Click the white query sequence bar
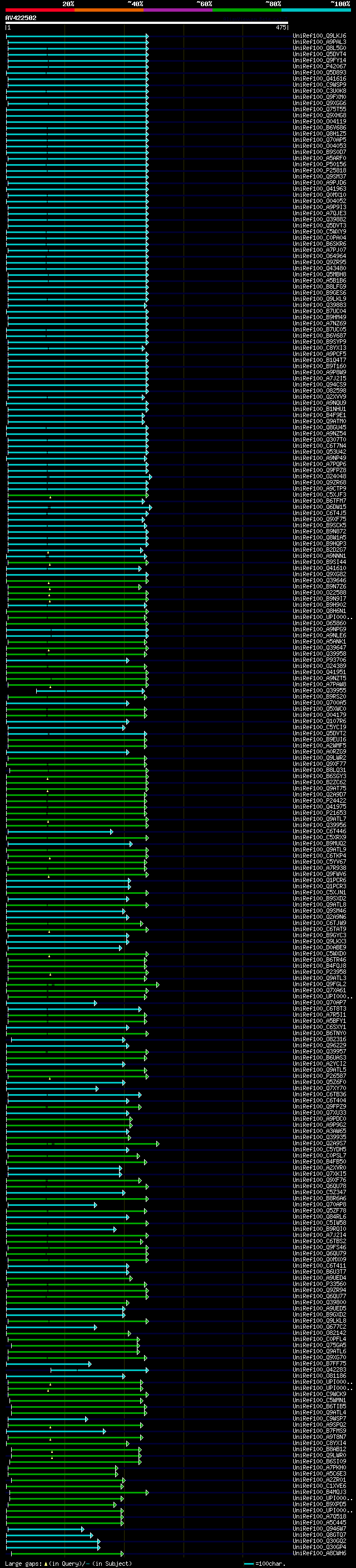Viewport: 356px width, 1568px height. [147, 23]
